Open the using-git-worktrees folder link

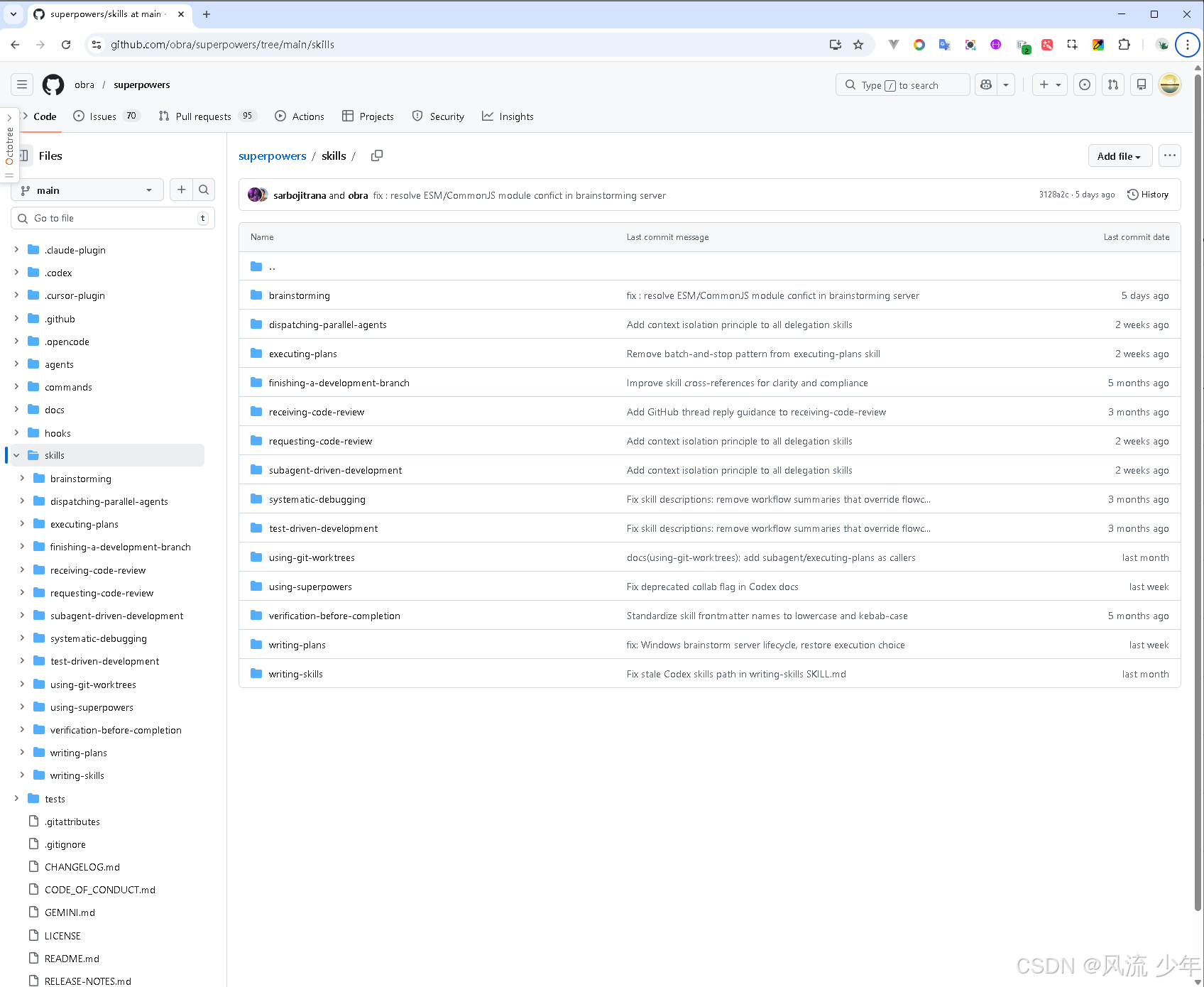(x=312, y=557)
